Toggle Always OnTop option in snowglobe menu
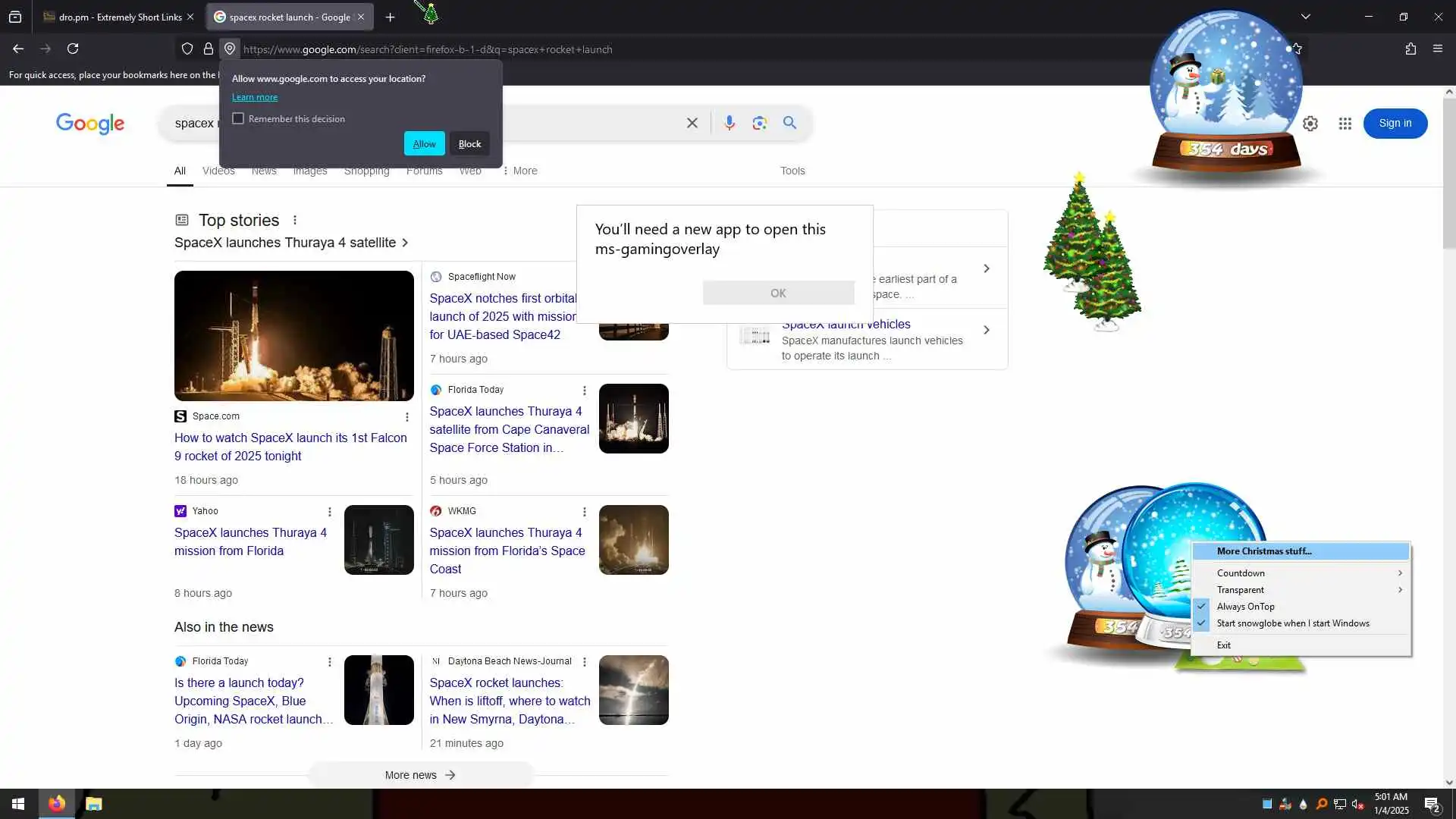1456x819 pixels. pyautogui.click(x=1245, y=607)
